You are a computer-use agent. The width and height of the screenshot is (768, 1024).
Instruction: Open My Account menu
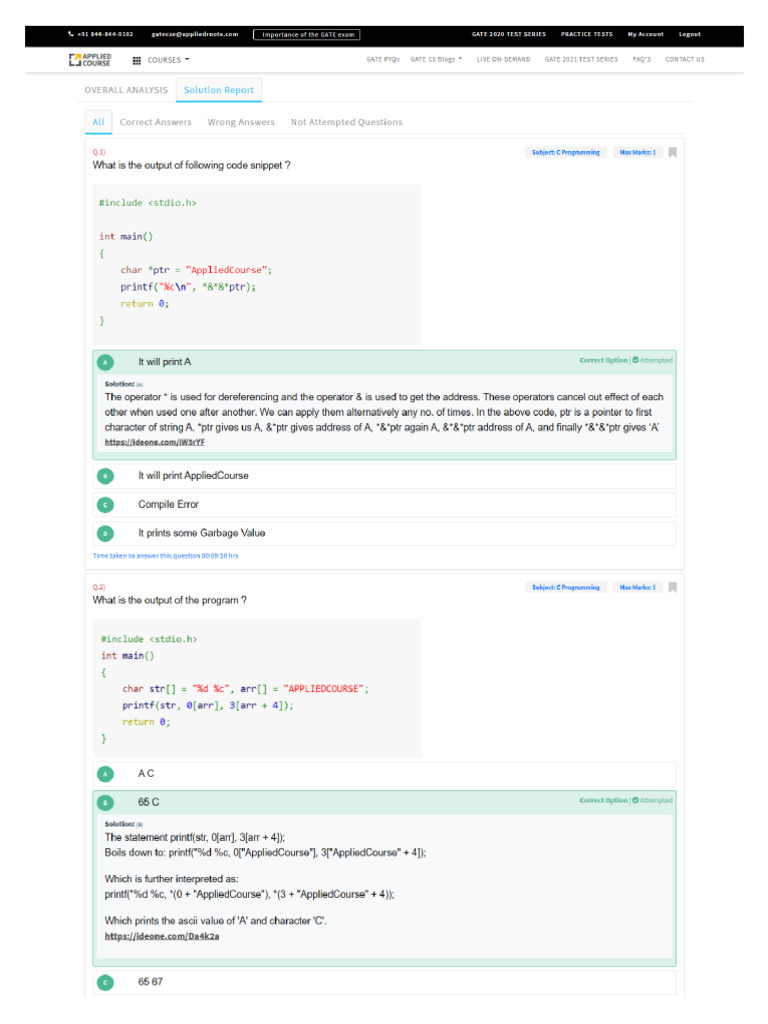coord(645,34)
